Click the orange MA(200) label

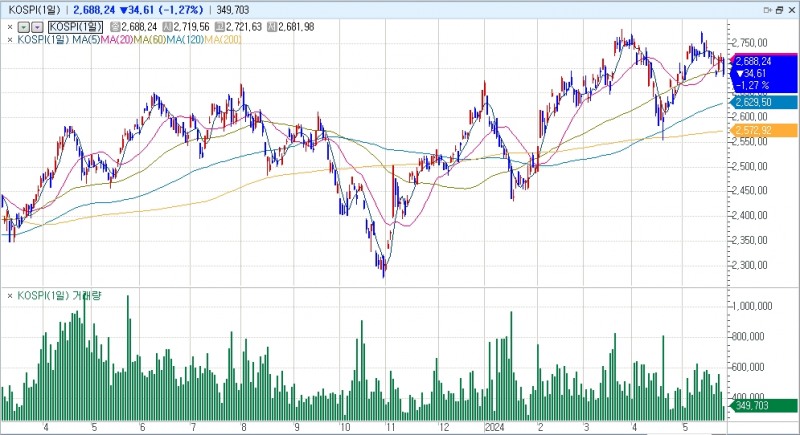222,40
